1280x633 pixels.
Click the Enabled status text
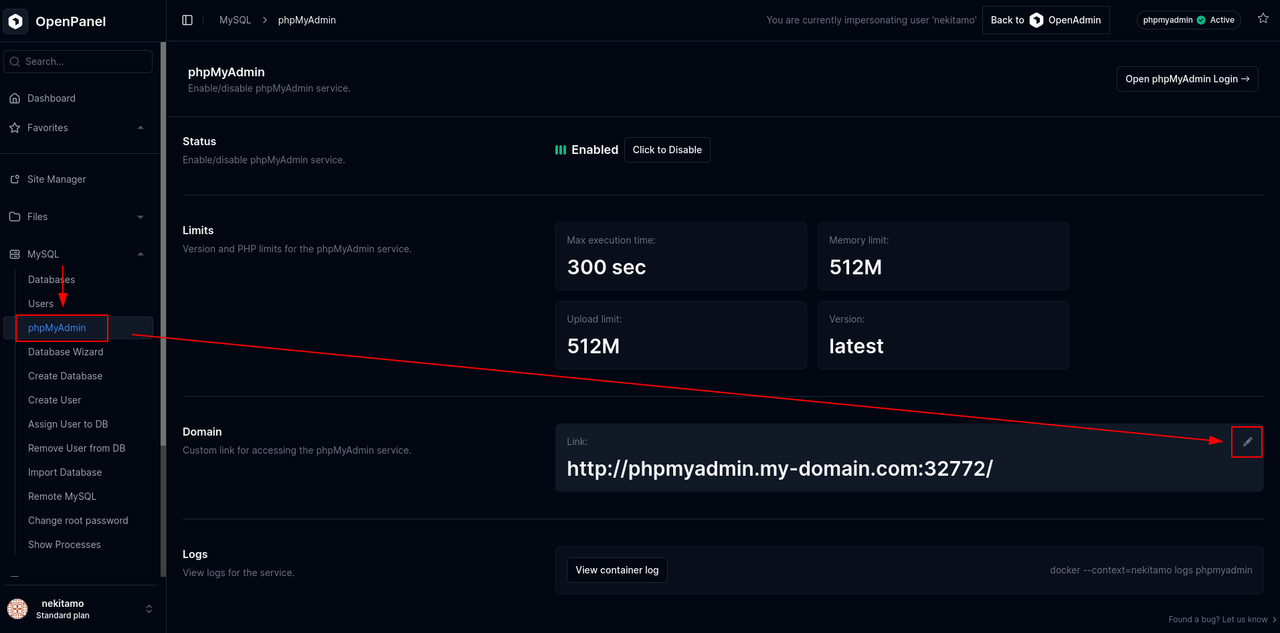[595, 150]
